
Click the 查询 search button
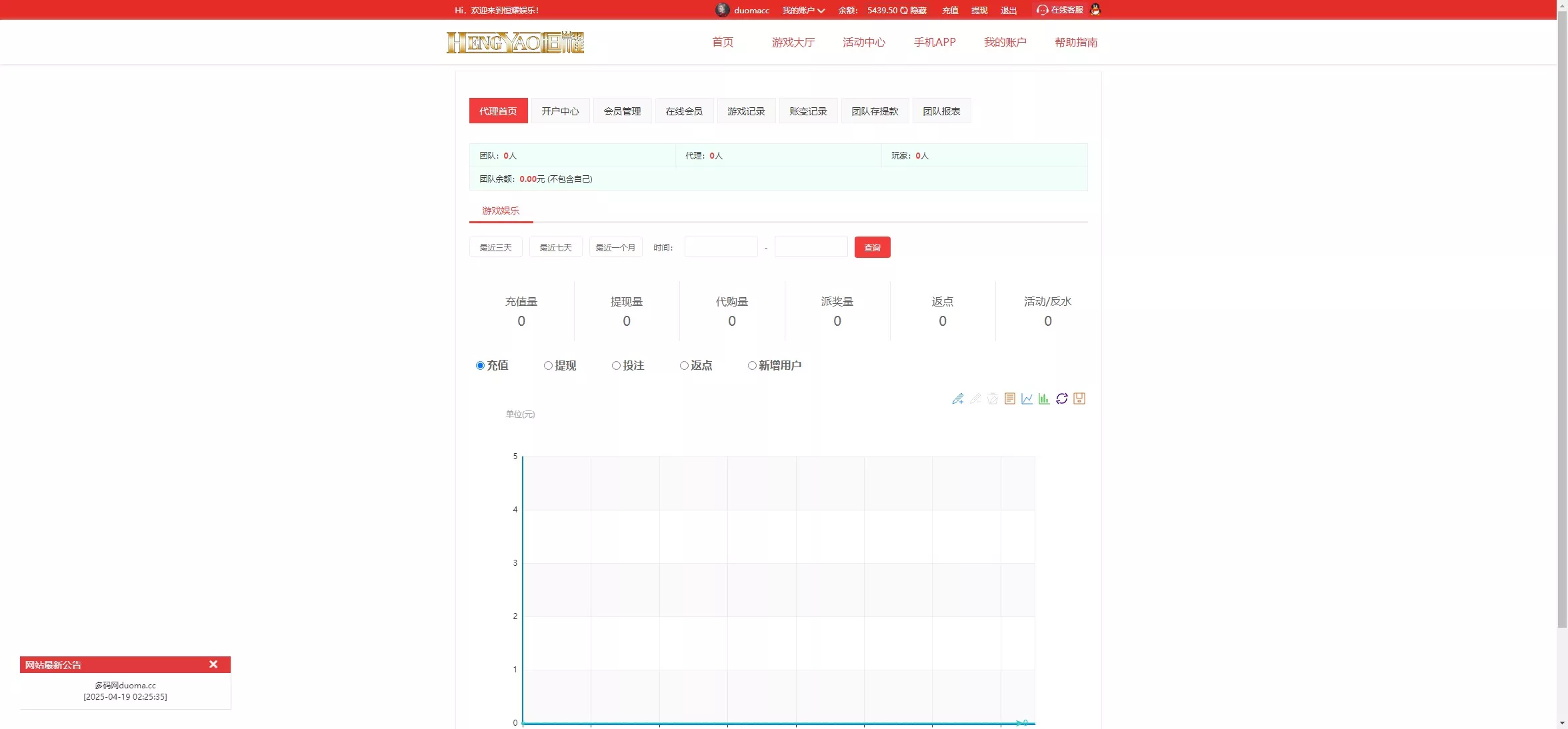click(x=872, y=247)
